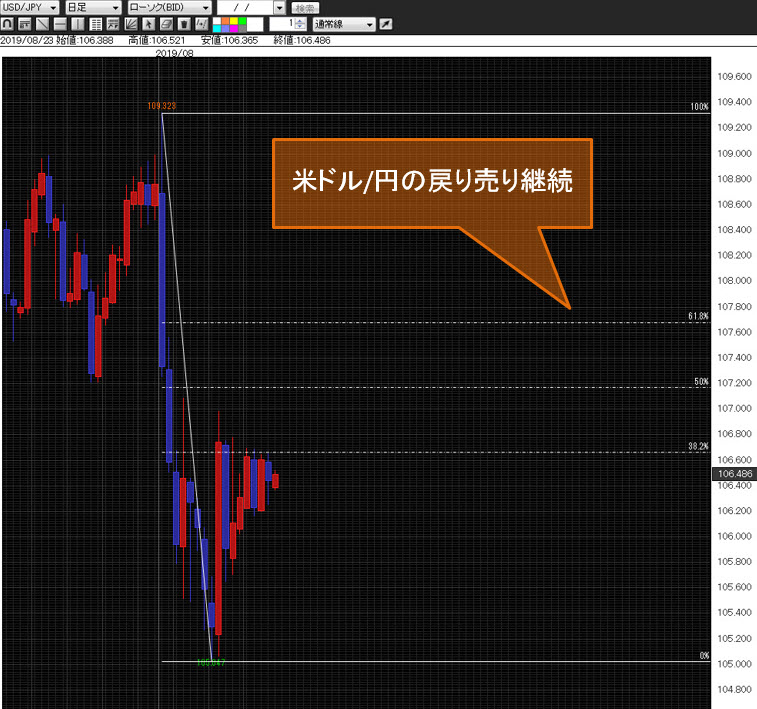Click the 50% Fibonacci level label
Image resolution: width=757 pixels, height=709 pixels.
(x=701, y=381)
